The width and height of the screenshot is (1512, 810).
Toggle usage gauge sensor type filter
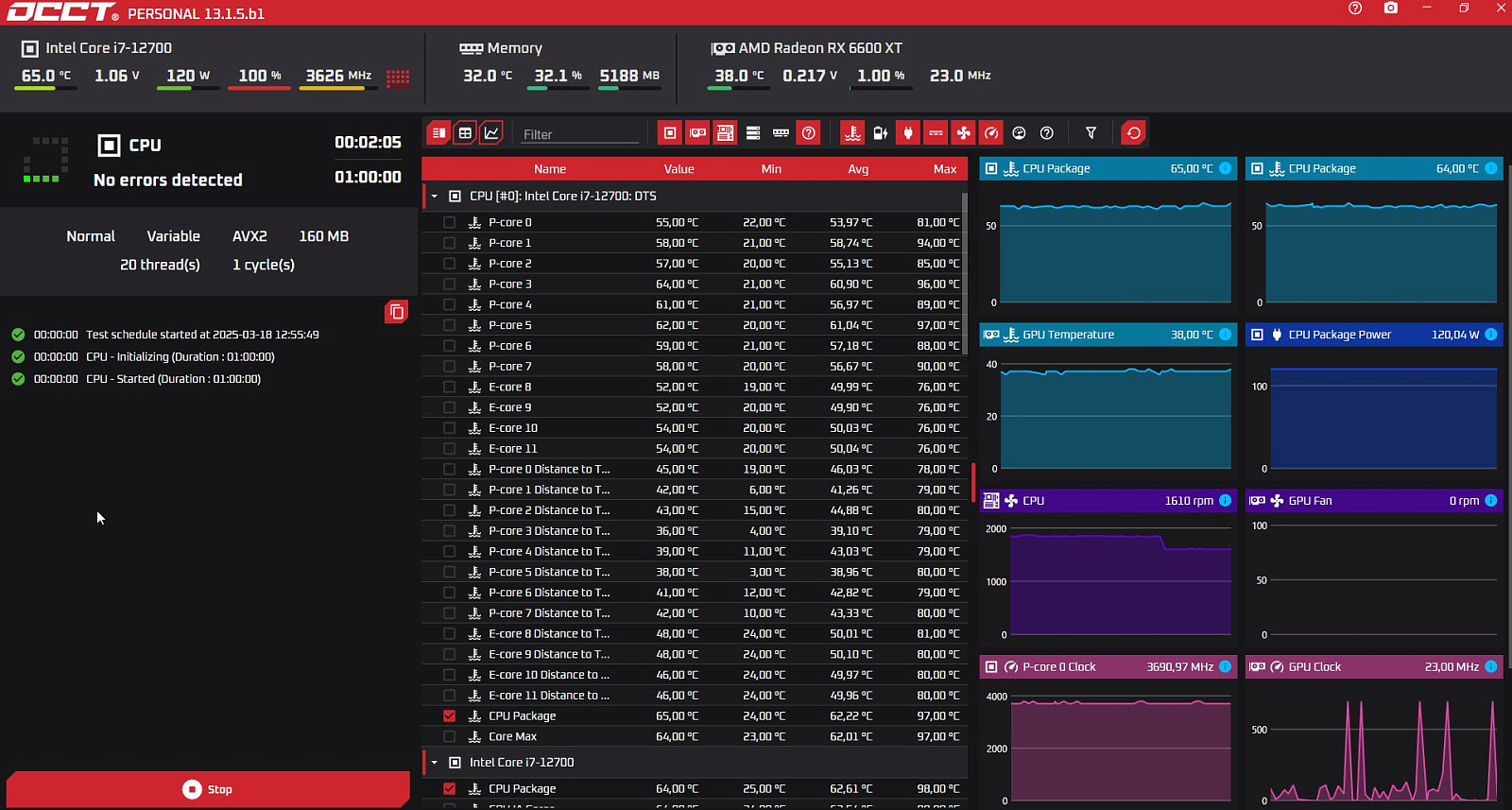coord(1019,133)
